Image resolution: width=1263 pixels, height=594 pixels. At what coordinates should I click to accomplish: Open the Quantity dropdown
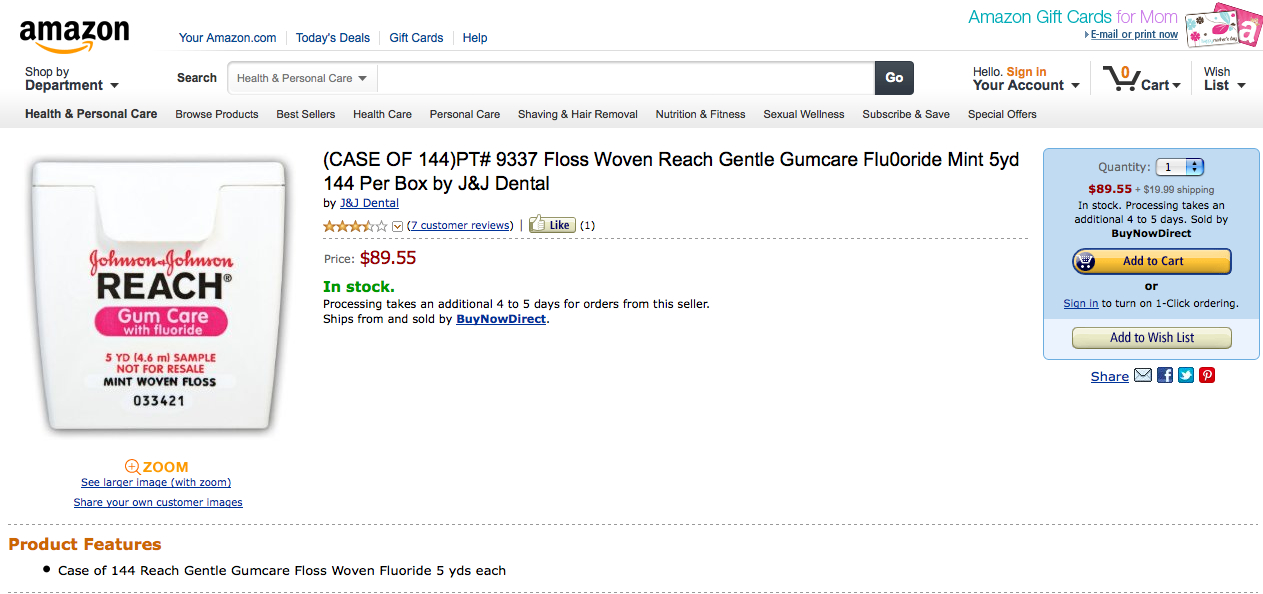click(x=1180, y=167)
